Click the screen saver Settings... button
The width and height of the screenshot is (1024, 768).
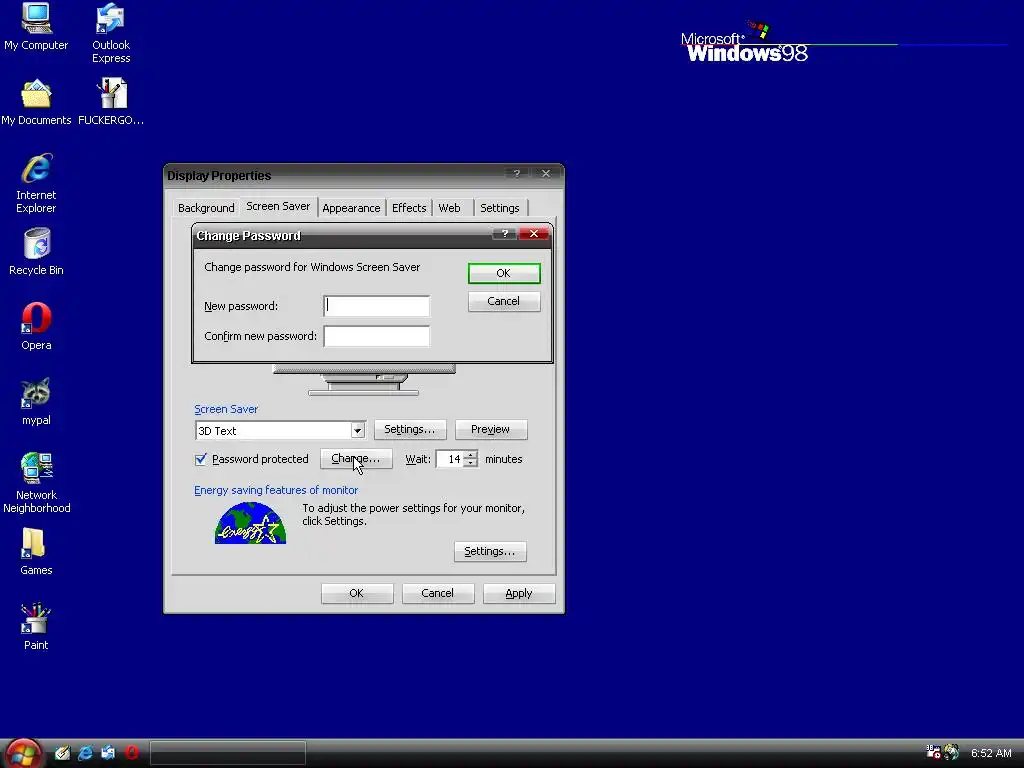tap(409, 429)
